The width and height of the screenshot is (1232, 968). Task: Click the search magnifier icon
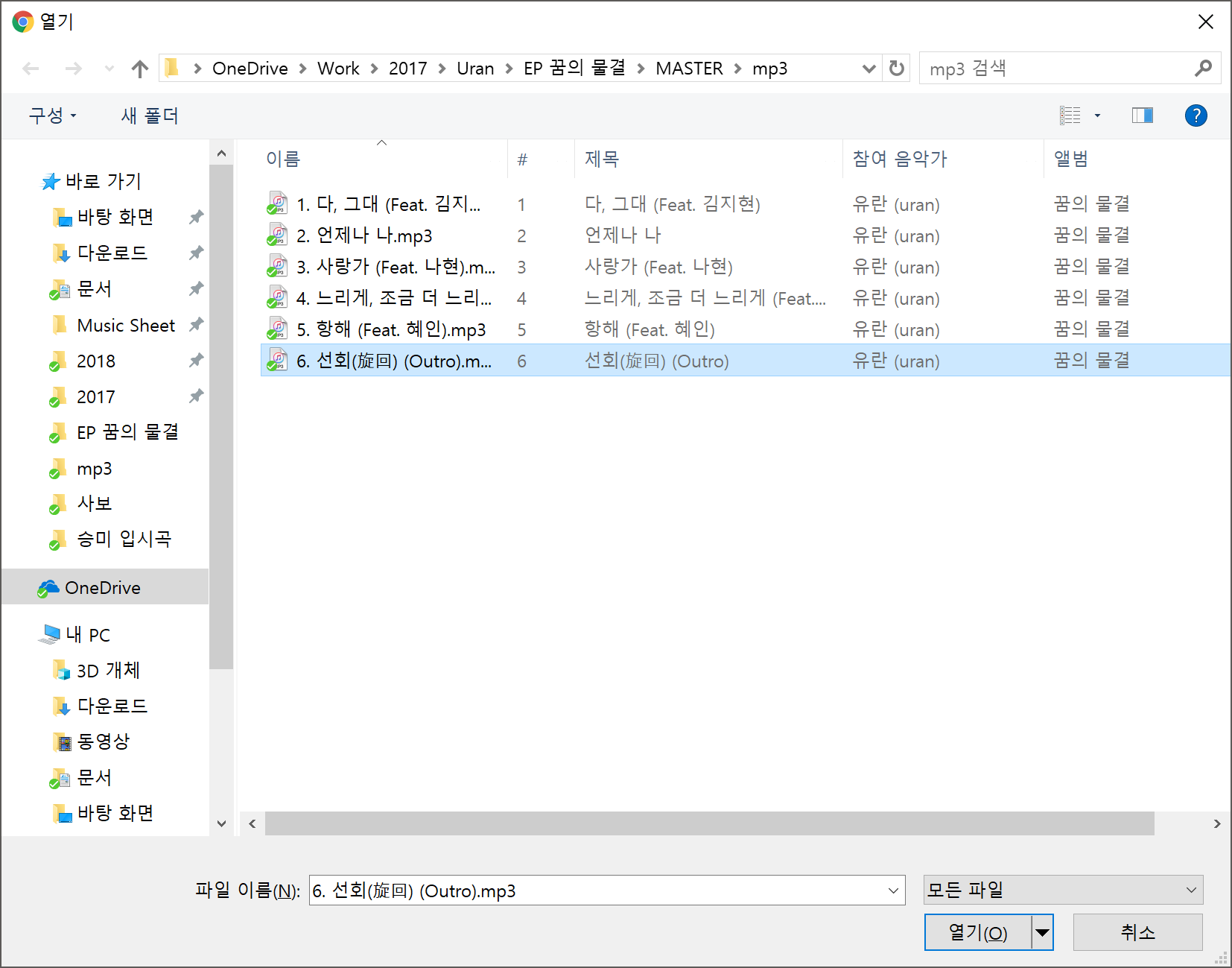pyautogui.click(x=1202, y=69)
